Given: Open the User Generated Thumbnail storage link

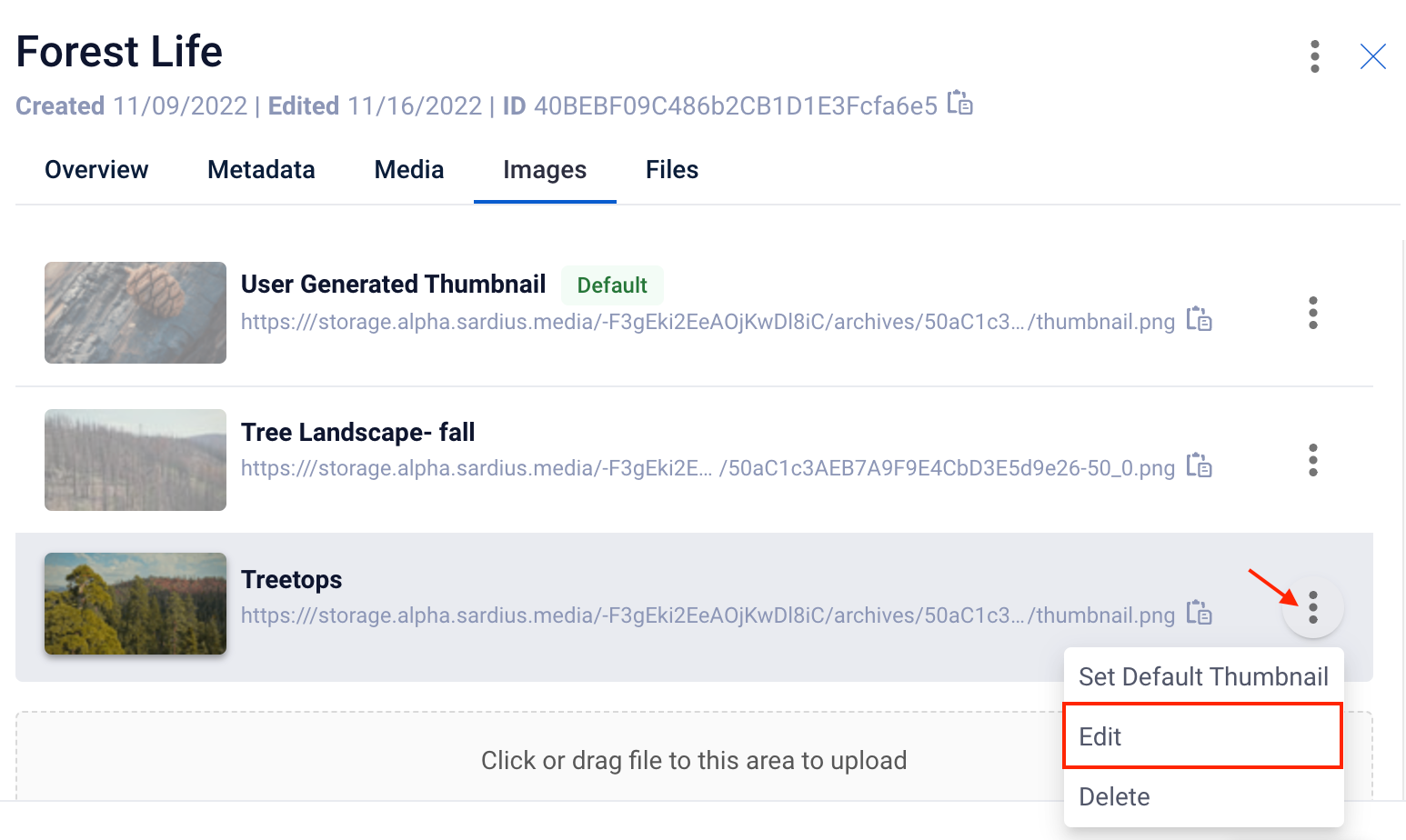Looking at the screenshot, I should tap(708, 322).
